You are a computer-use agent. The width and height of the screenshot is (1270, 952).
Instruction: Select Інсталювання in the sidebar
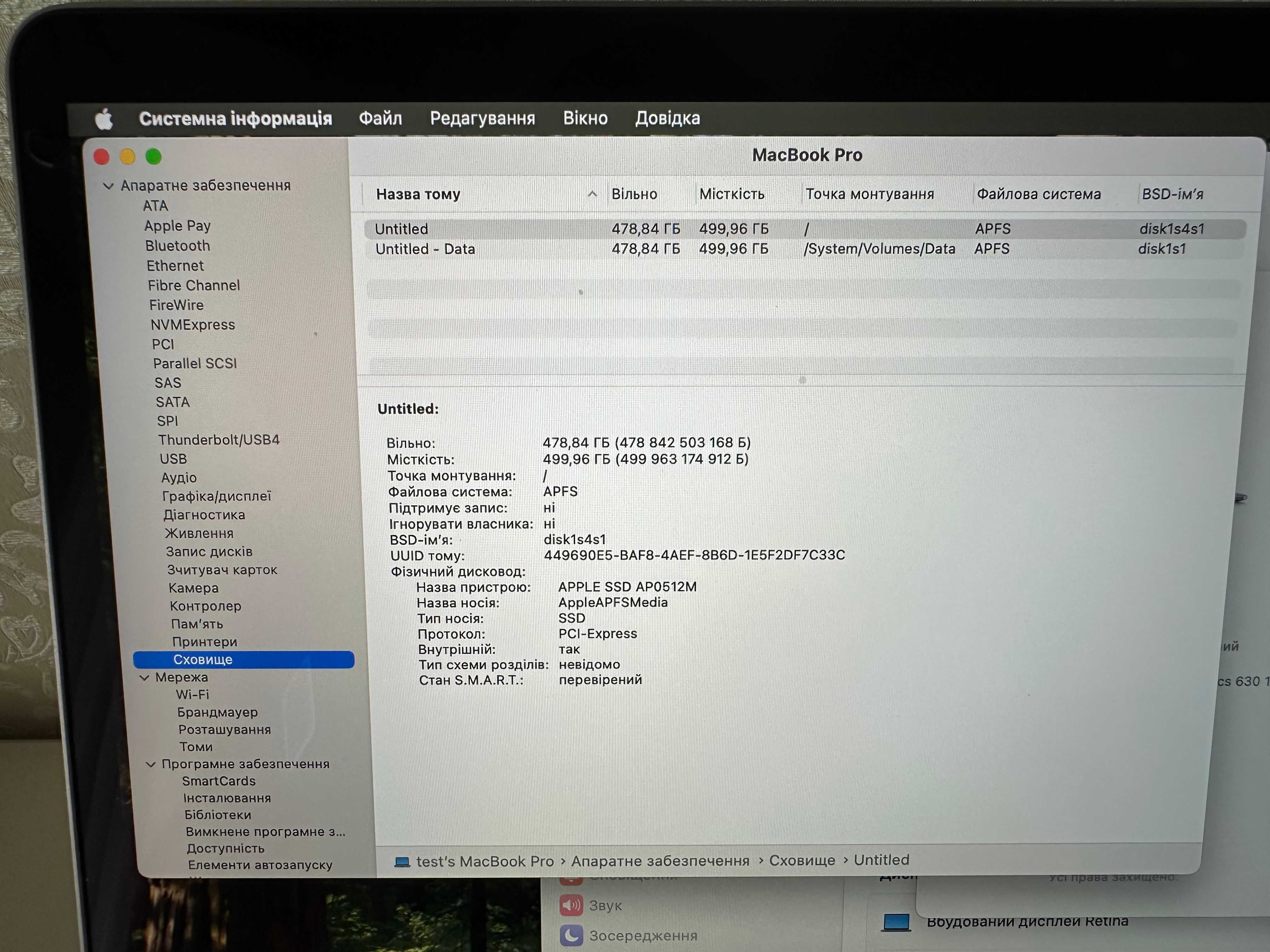[x=227, y=798]
